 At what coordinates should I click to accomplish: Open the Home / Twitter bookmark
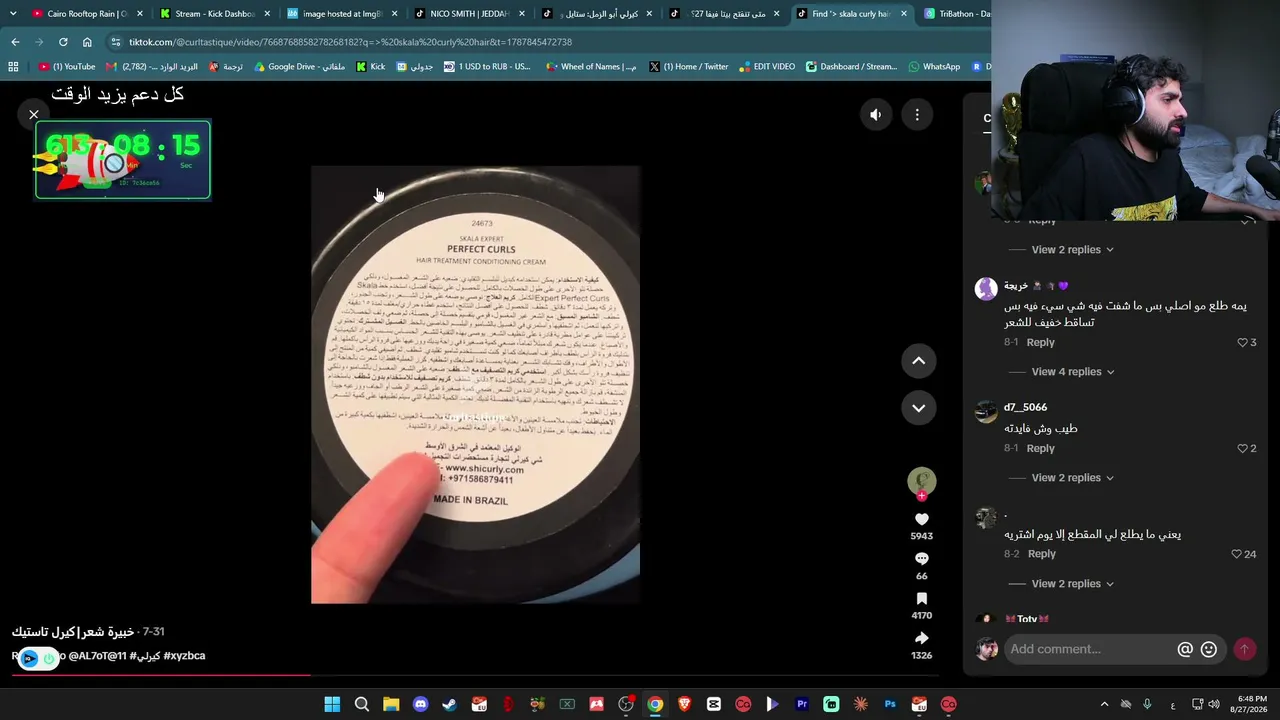tap(689, 67)
